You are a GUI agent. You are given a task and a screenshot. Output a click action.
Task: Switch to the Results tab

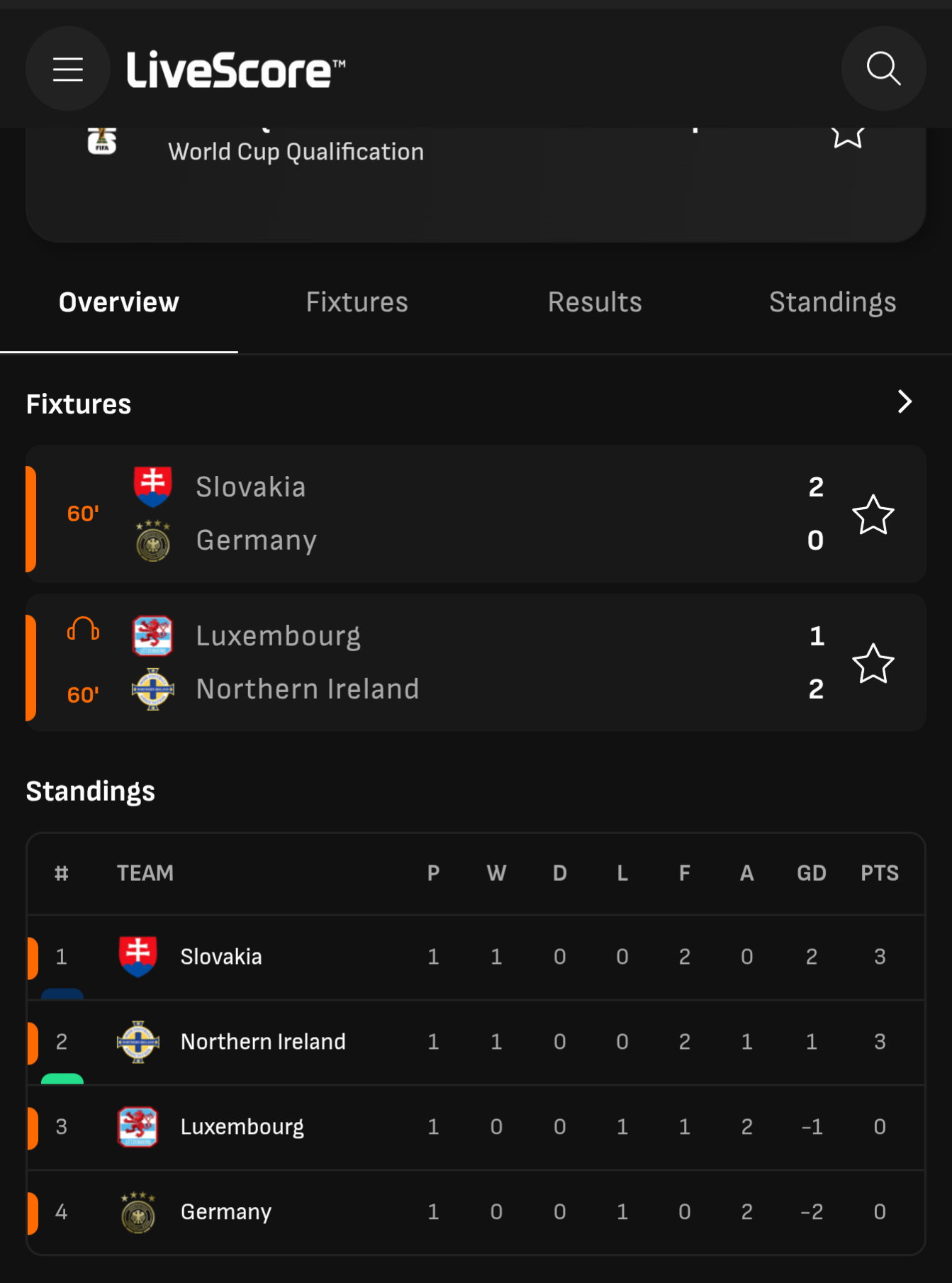(x=595, y=302)
